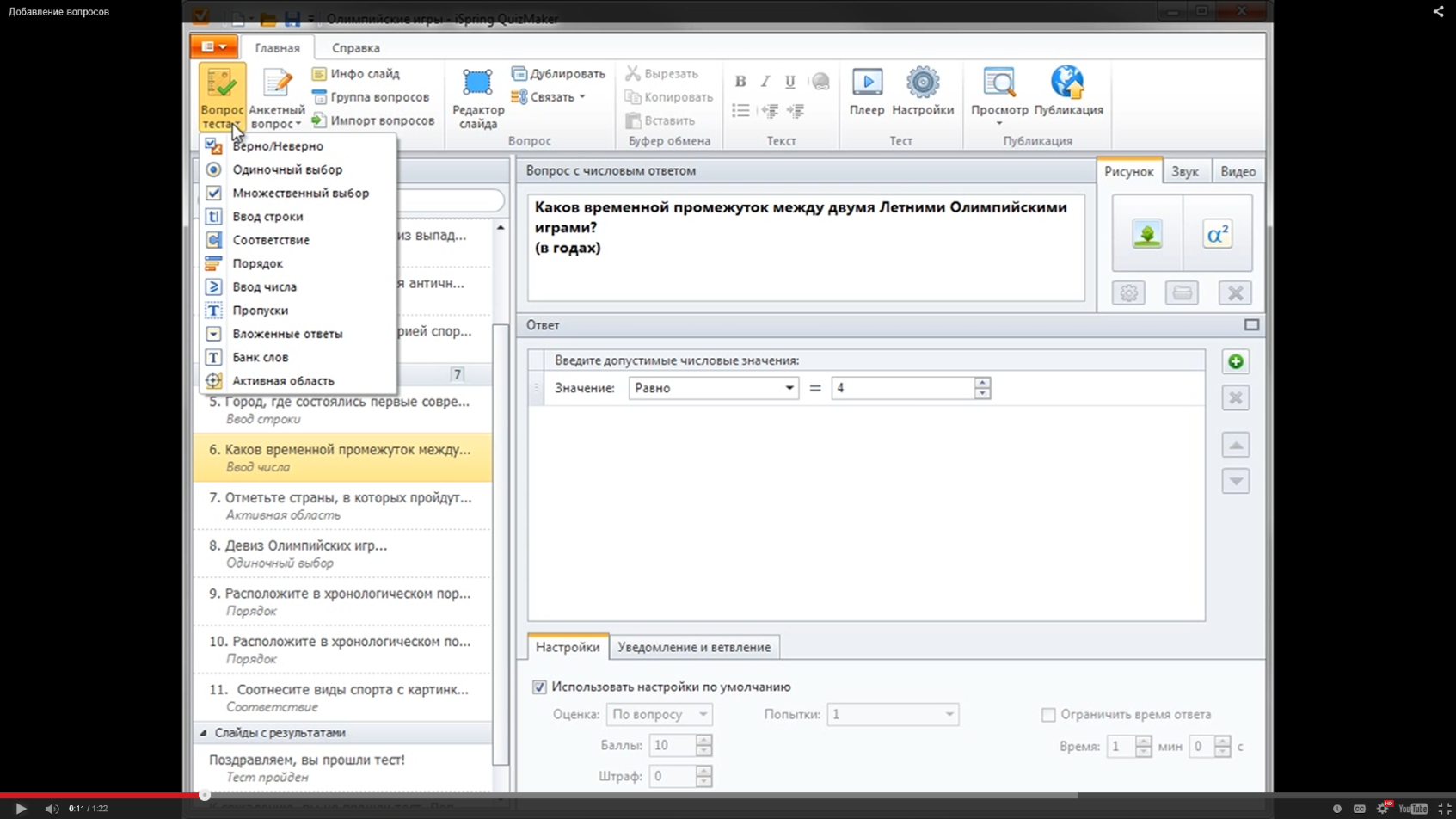Toggle italic text formatting
Screen dimensions: 1456x819
tap(765, 82)
